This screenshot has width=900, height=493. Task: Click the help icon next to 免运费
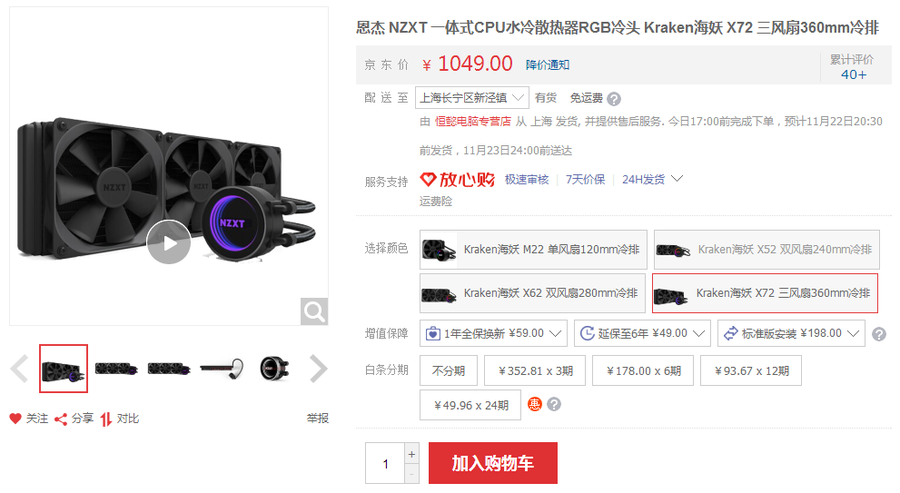point(614,99)
